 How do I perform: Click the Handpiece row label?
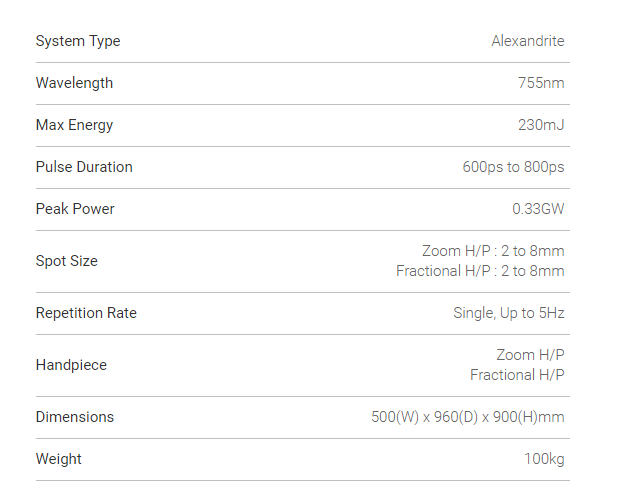tap(71, 365)
